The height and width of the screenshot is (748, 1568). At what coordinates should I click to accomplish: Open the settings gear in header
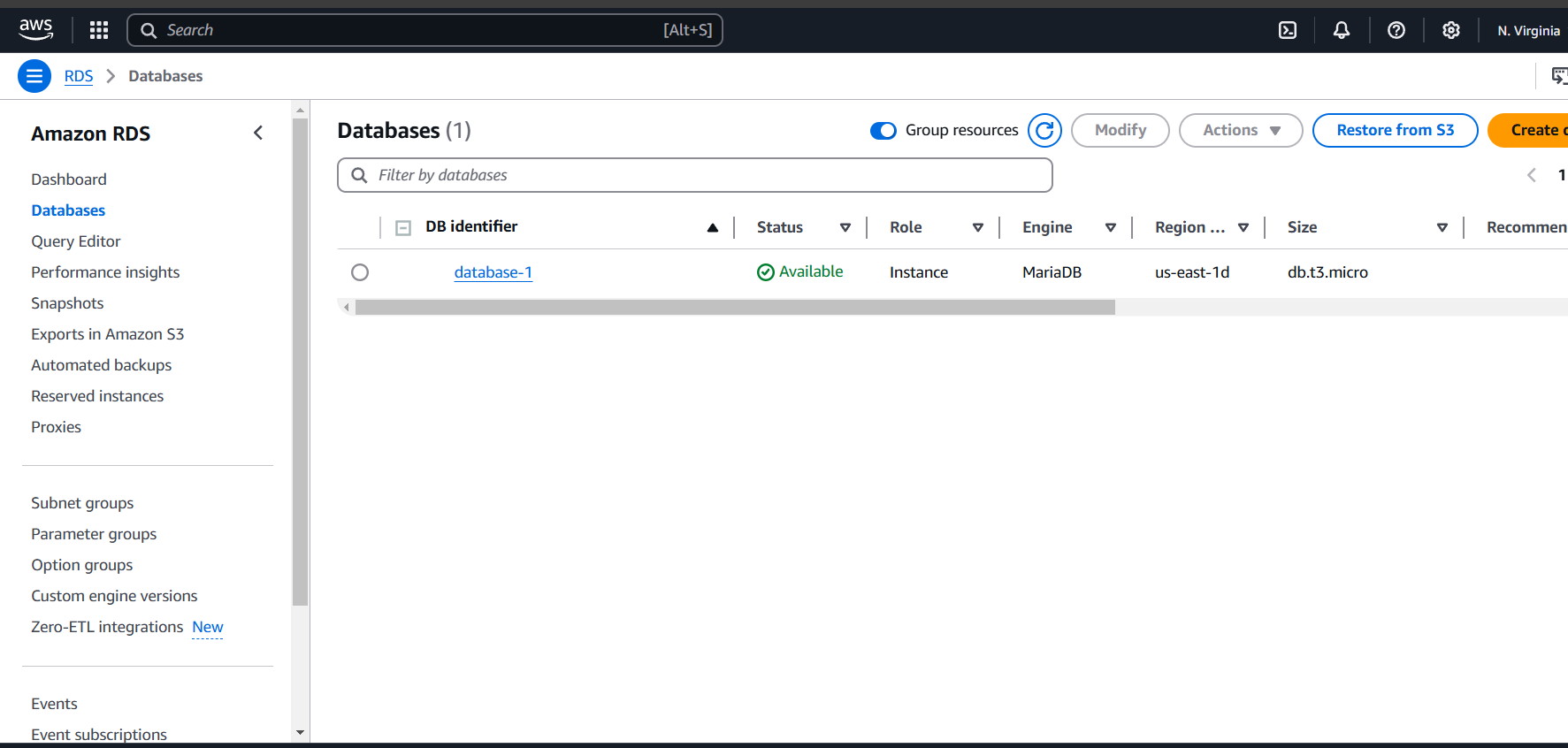click(x=1451, y=30)
